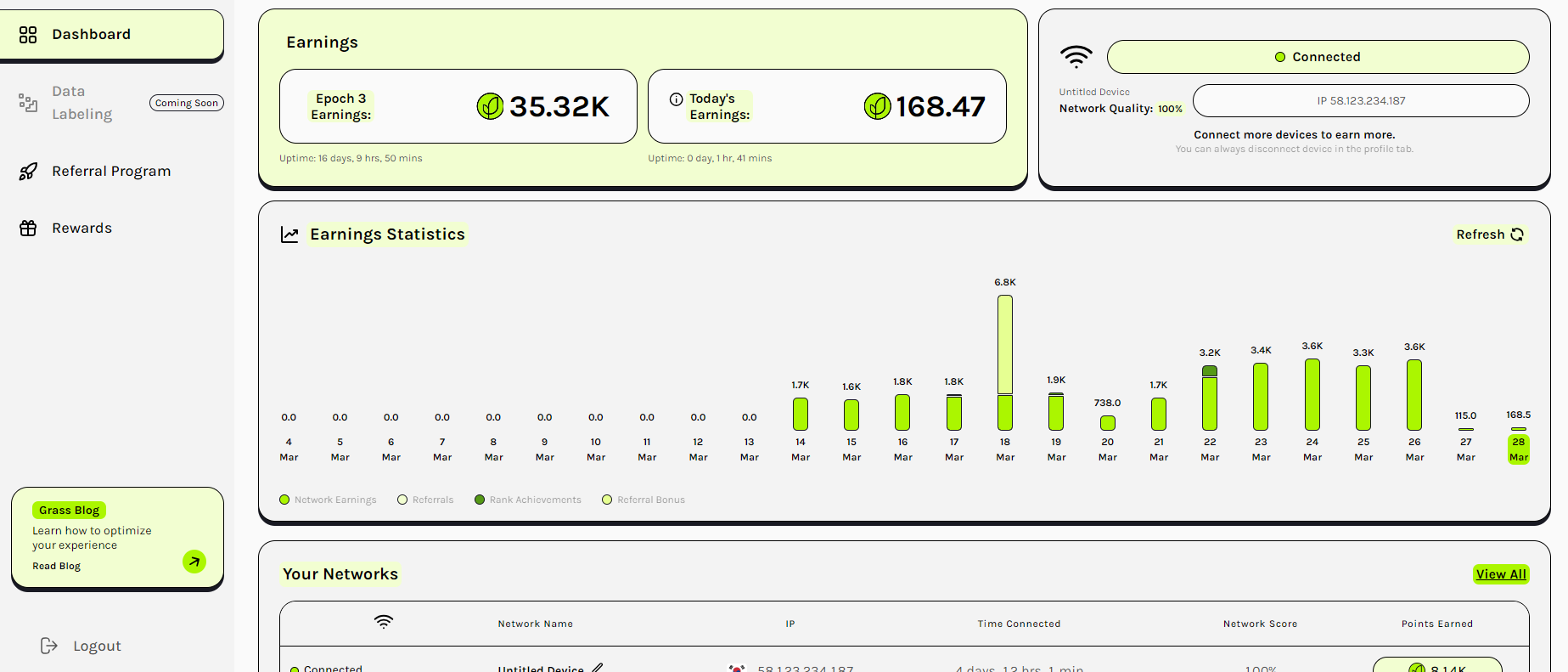Click the Grass Blog arrow button
Viewport: 1568px width, 672px height.
(194, 562)
